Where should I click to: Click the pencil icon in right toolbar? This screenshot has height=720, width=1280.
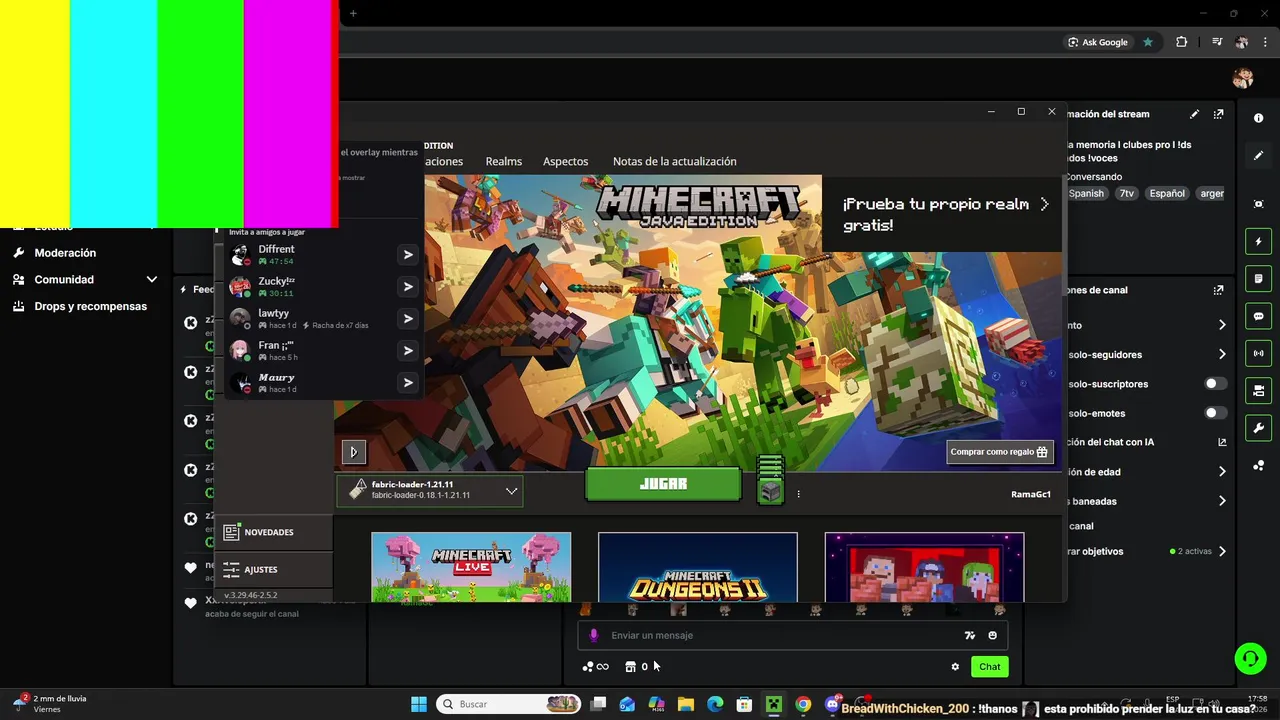click(x=1258, y=156)
